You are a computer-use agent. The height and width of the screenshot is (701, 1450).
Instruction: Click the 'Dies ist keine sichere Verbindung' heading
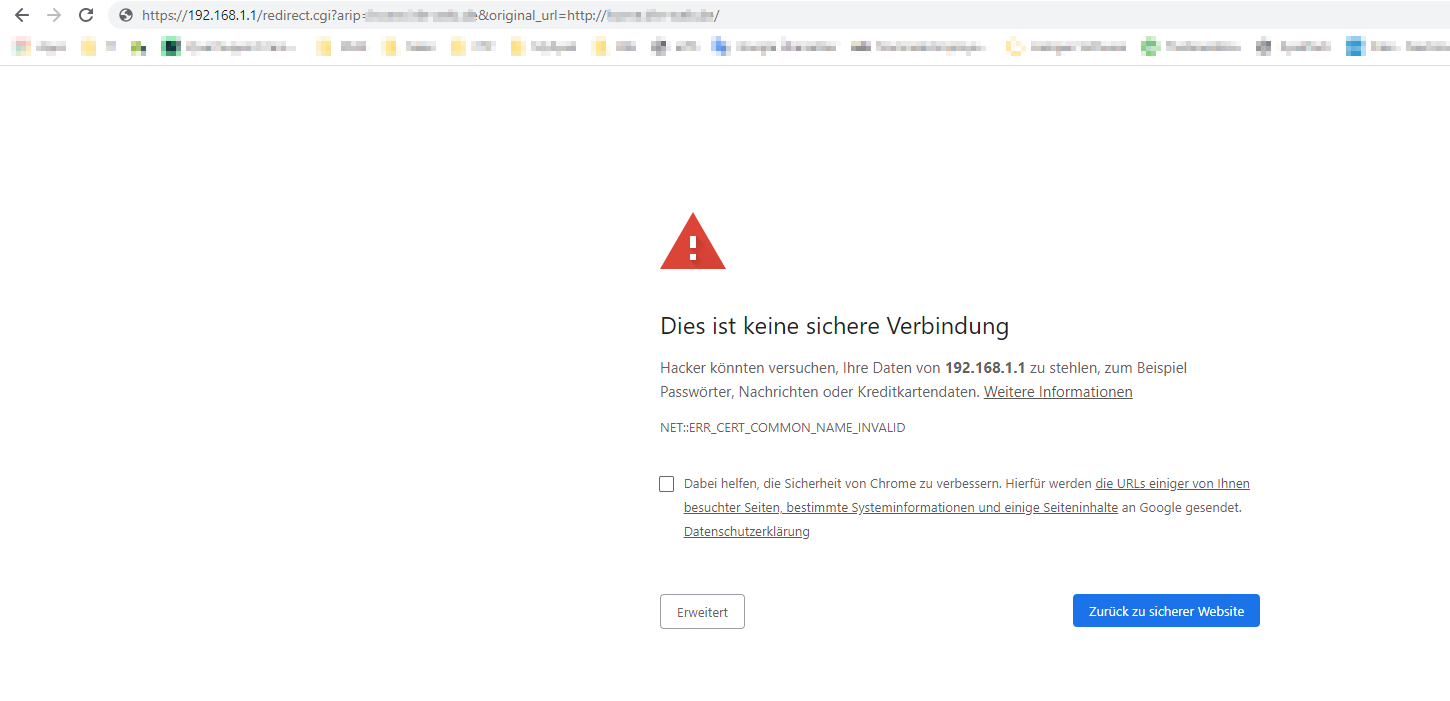click(x=834, y=326)
